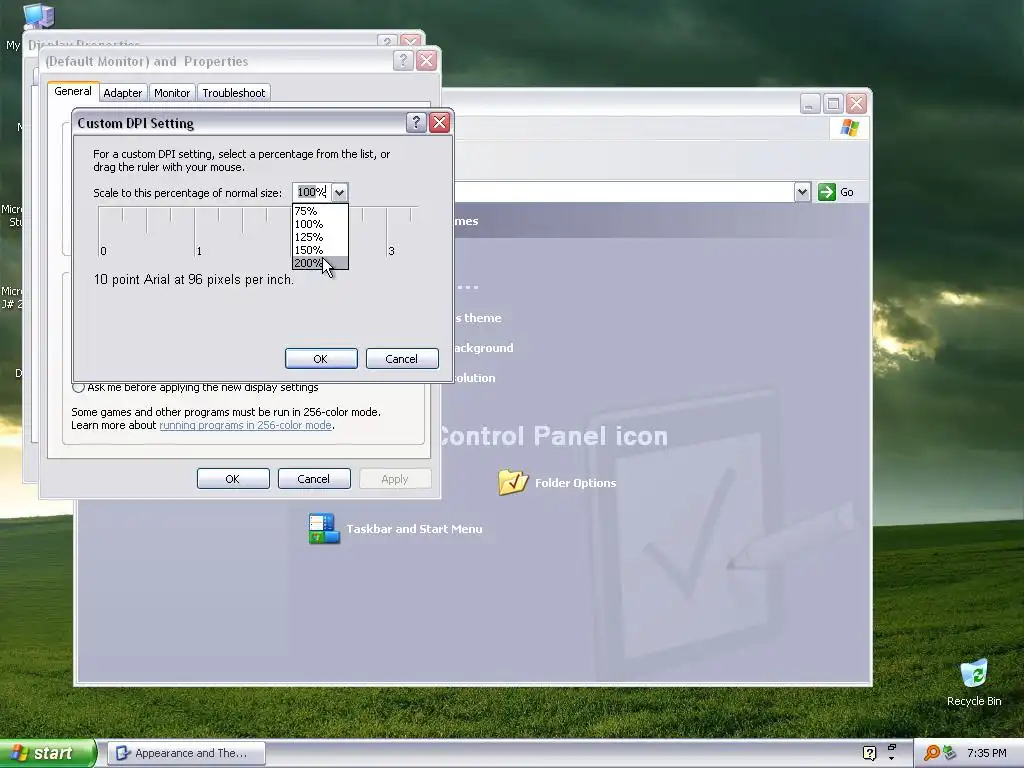Click OK in Custom DPI Setting dialog

coord(321,359)
